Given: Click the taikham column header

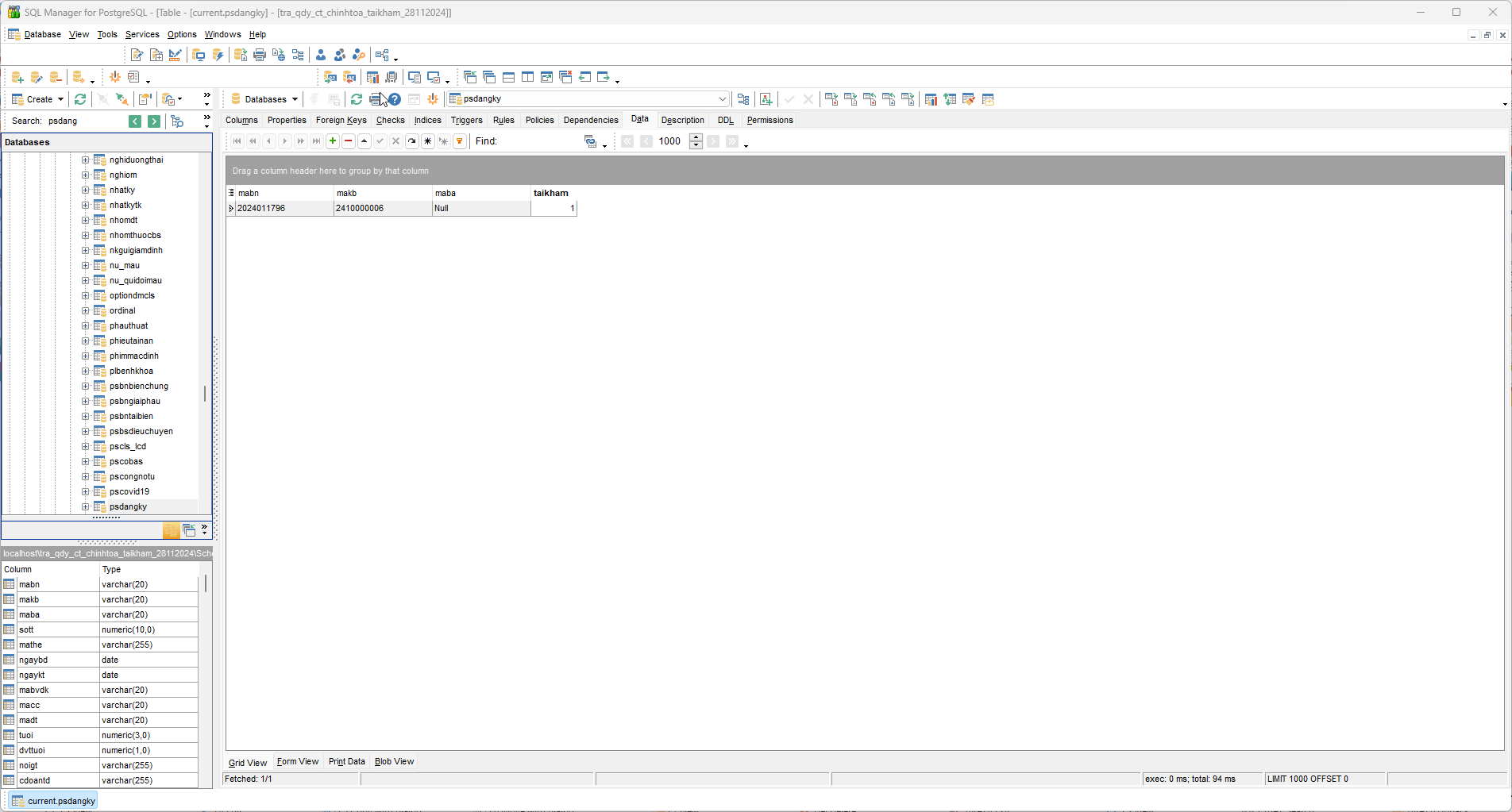Looking at the screenshot, I should point(553,193).
